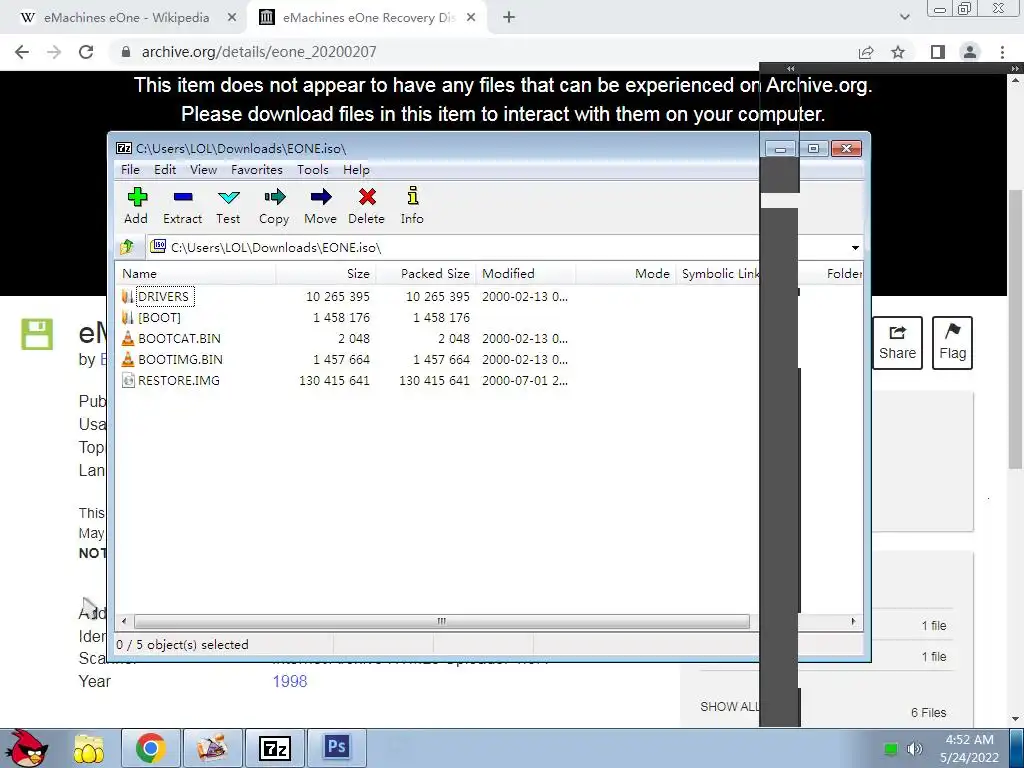1024x768 pixels.
Task: Click the taskbar clock 4:52 AM
Action: [969, 739]
